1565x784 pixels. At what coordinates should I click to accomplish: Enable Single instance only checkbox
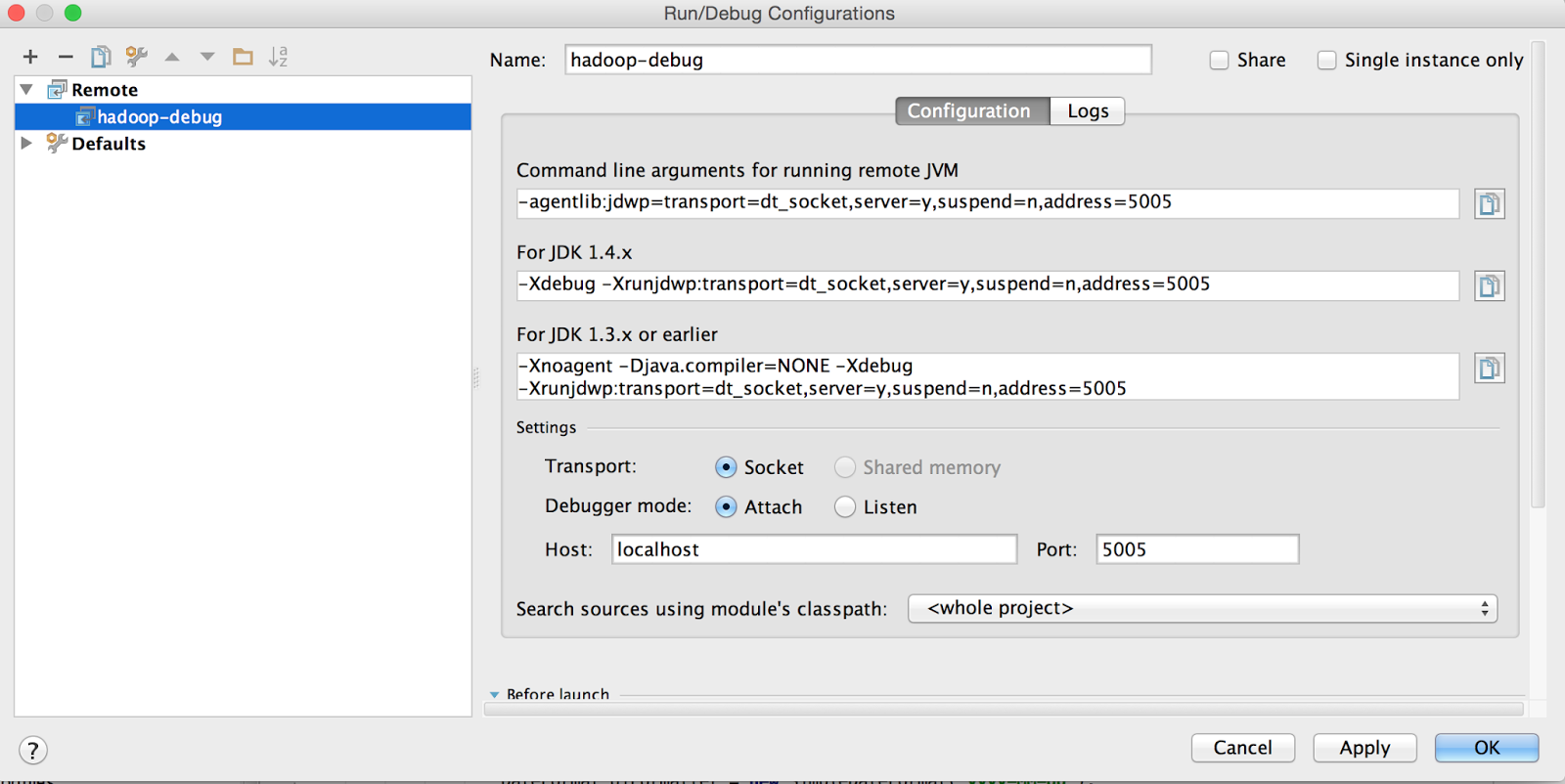click(1326, 61)
